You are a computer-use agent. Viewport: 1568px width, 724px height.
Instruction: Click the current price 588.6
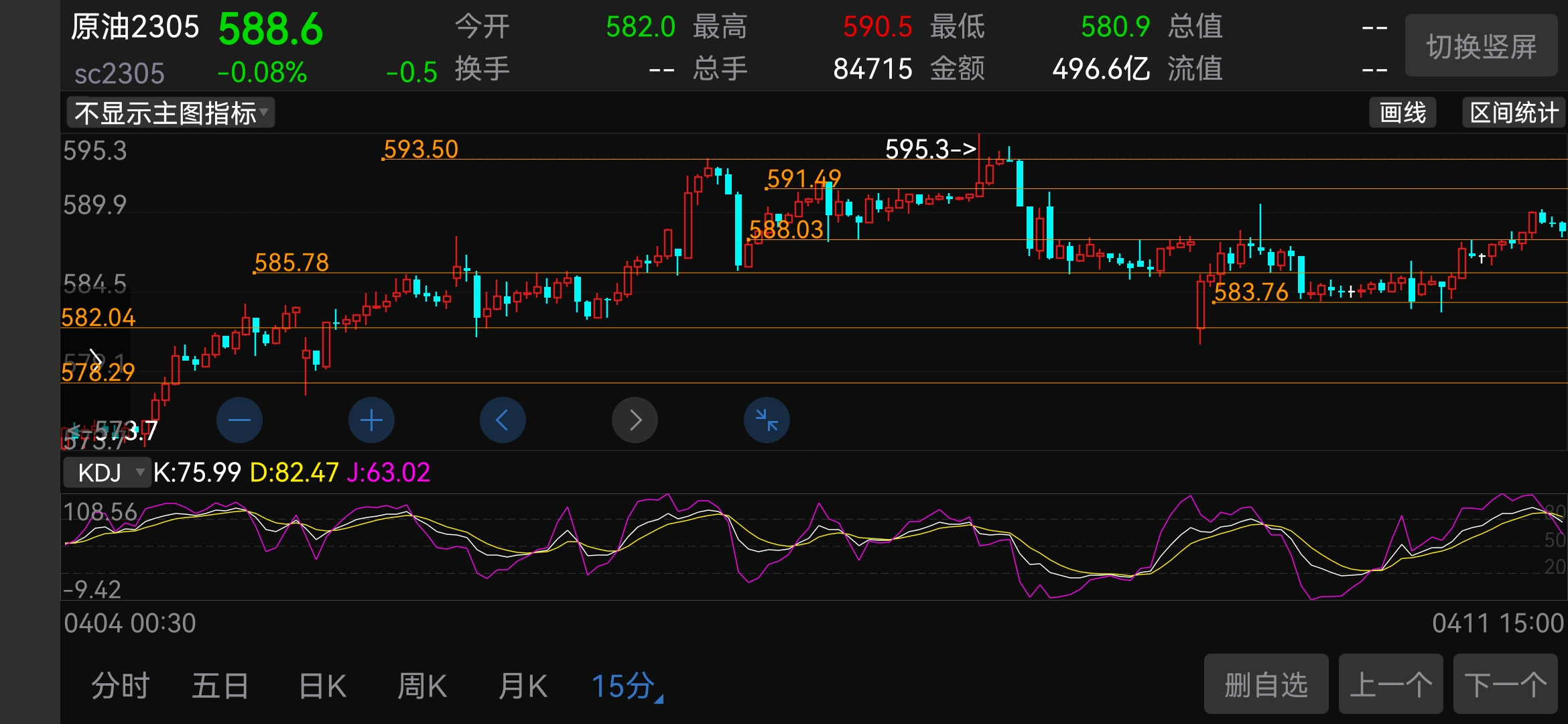(271, 29)
